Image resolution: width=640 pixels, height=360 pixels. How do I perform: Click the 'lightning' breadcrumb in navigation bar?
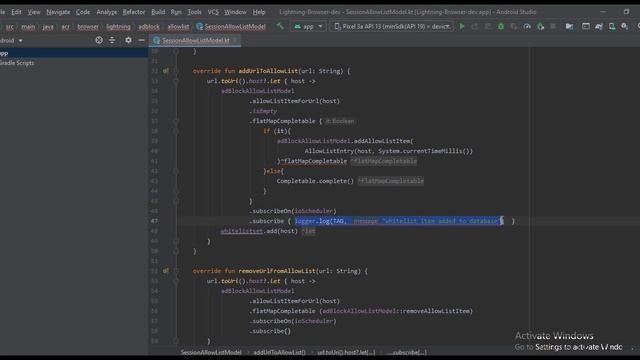(118, 27)
